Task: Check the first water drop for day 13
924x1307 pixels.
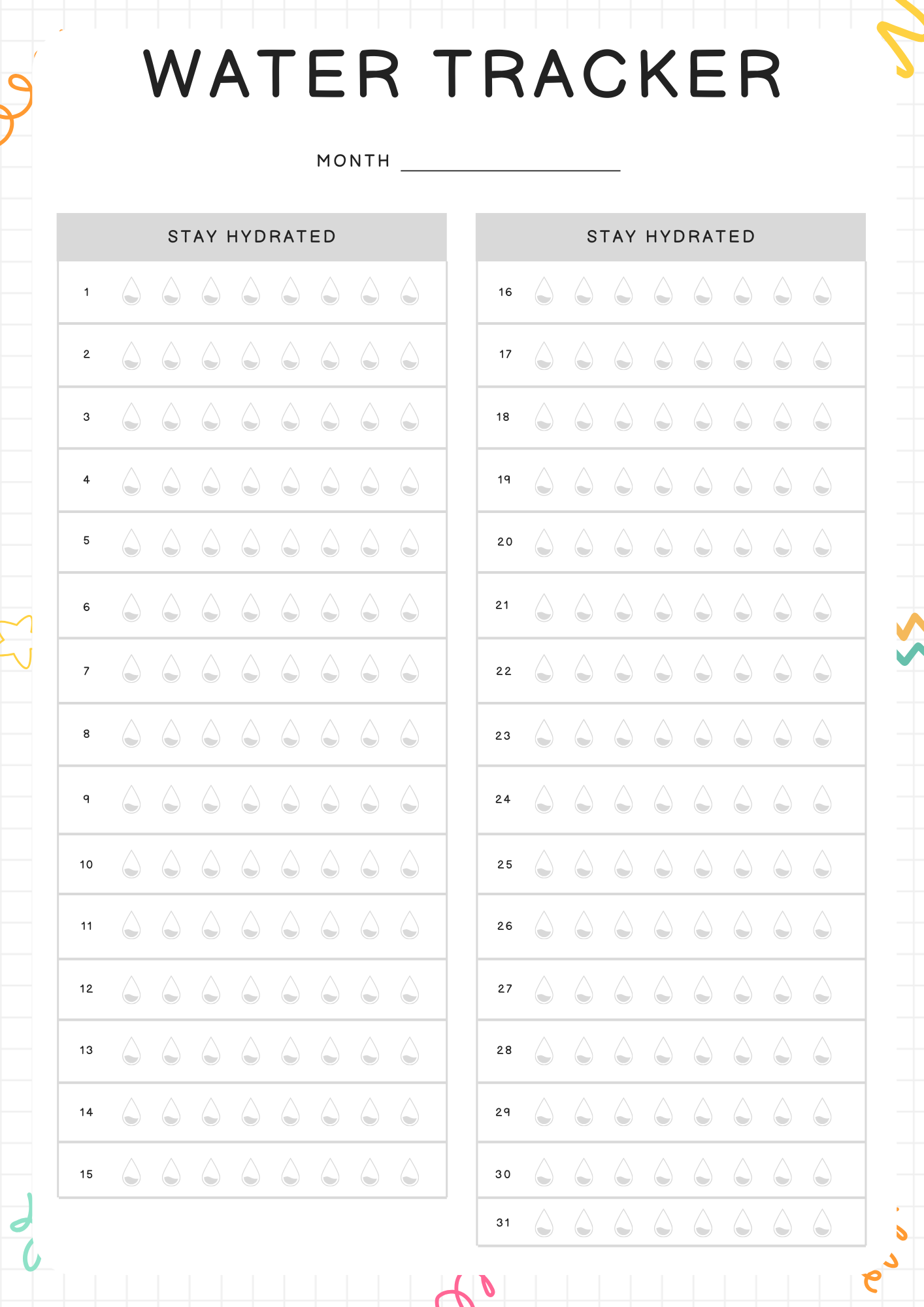Action: [131, 1051]
